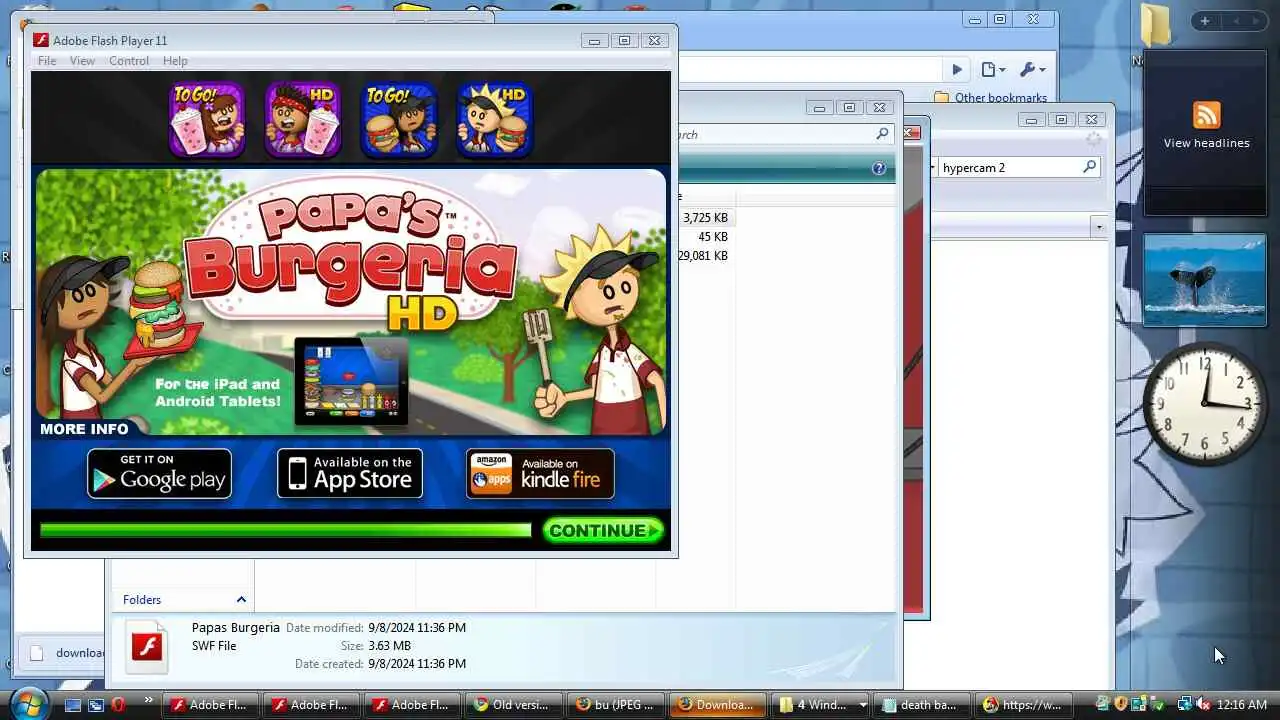Image resolution: width=1280 pixels, height=720 pixels.
Task: Launch Opera from quick launch
Action: click(x=119, y=705)
